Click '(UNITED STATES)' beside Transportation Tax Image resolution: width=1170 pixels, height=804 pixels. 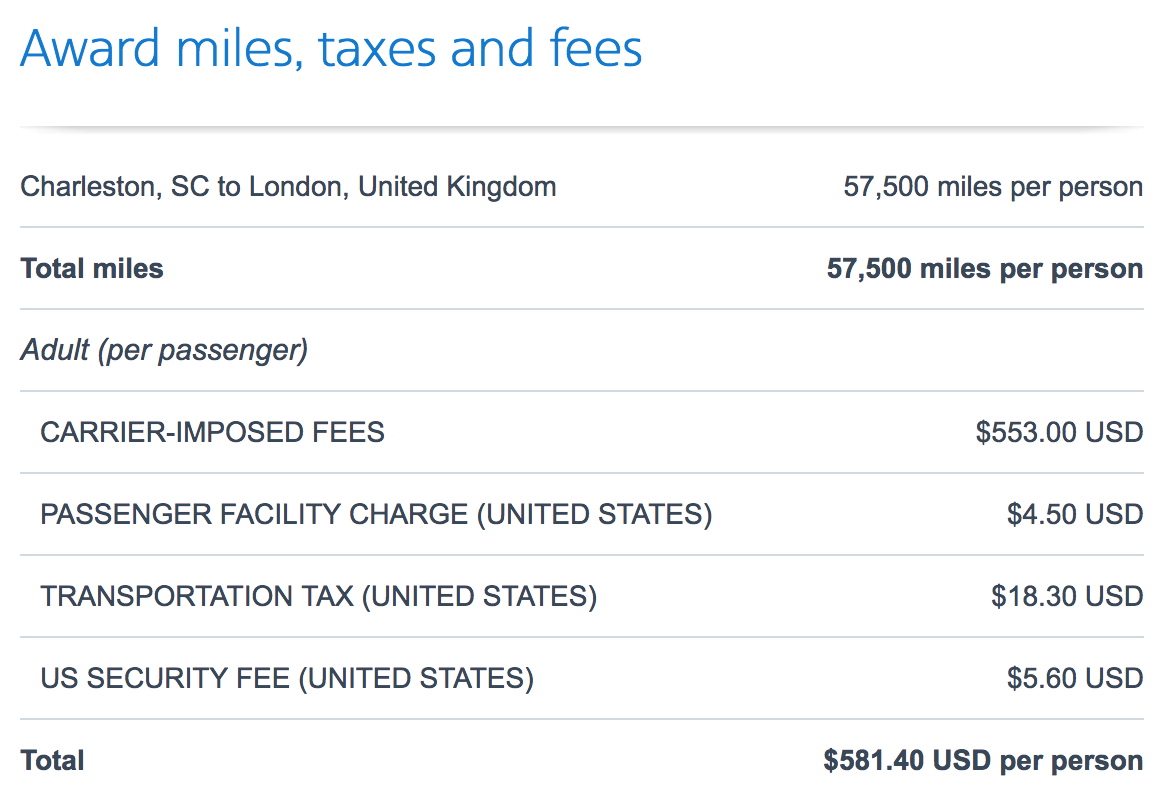(479, 597)
